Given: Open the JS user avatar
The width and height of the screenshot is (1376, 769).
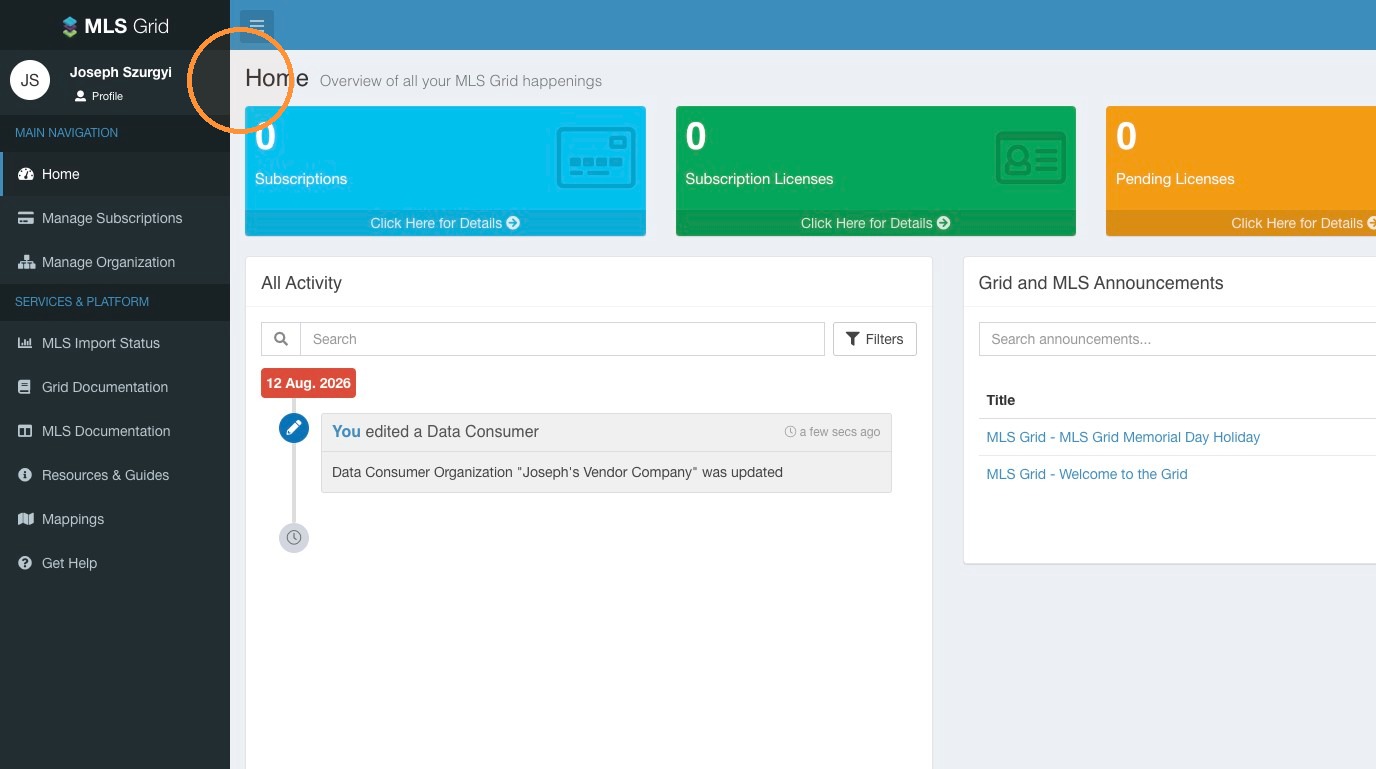Looking at the screenshot, I should coord(30,80).
